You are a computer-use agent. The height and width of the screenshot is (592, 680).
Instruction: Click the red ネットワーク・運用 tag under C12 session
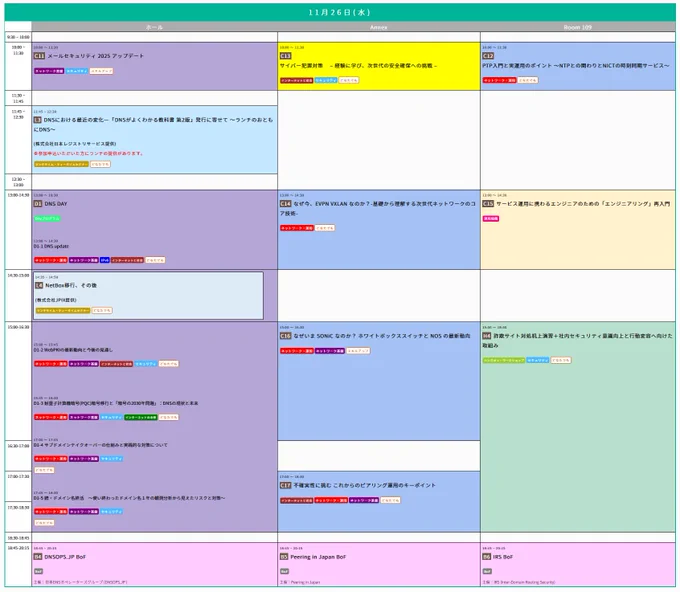(500, 80)
